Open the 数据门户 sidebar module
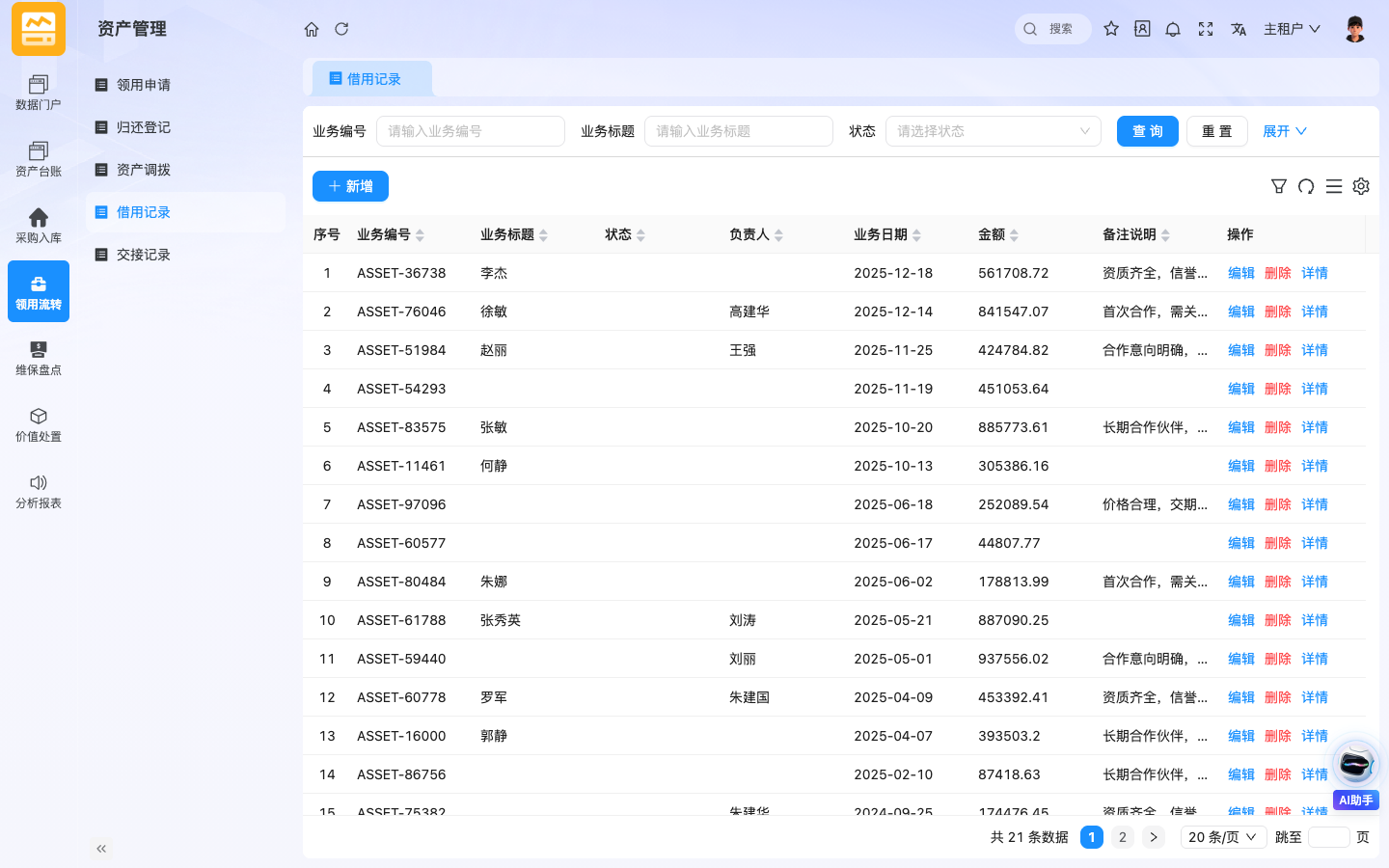The height and width of the screenshot is (868, 1389). (39, 93)
